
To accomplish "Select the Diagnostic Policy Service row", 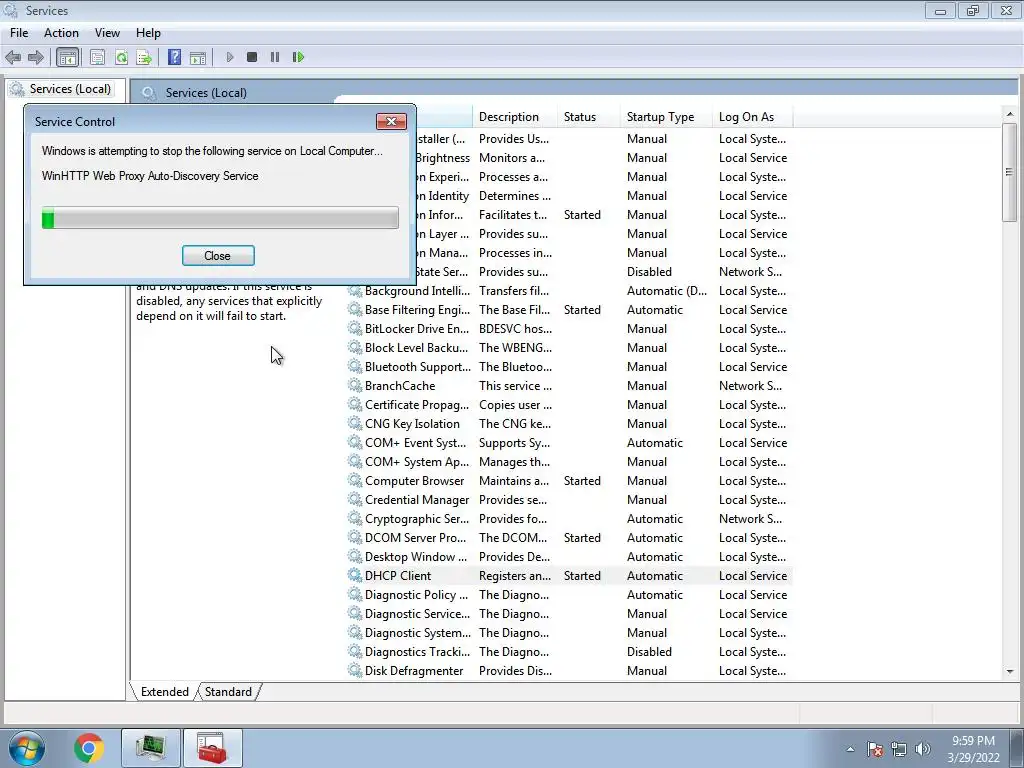I will [569, 595].
